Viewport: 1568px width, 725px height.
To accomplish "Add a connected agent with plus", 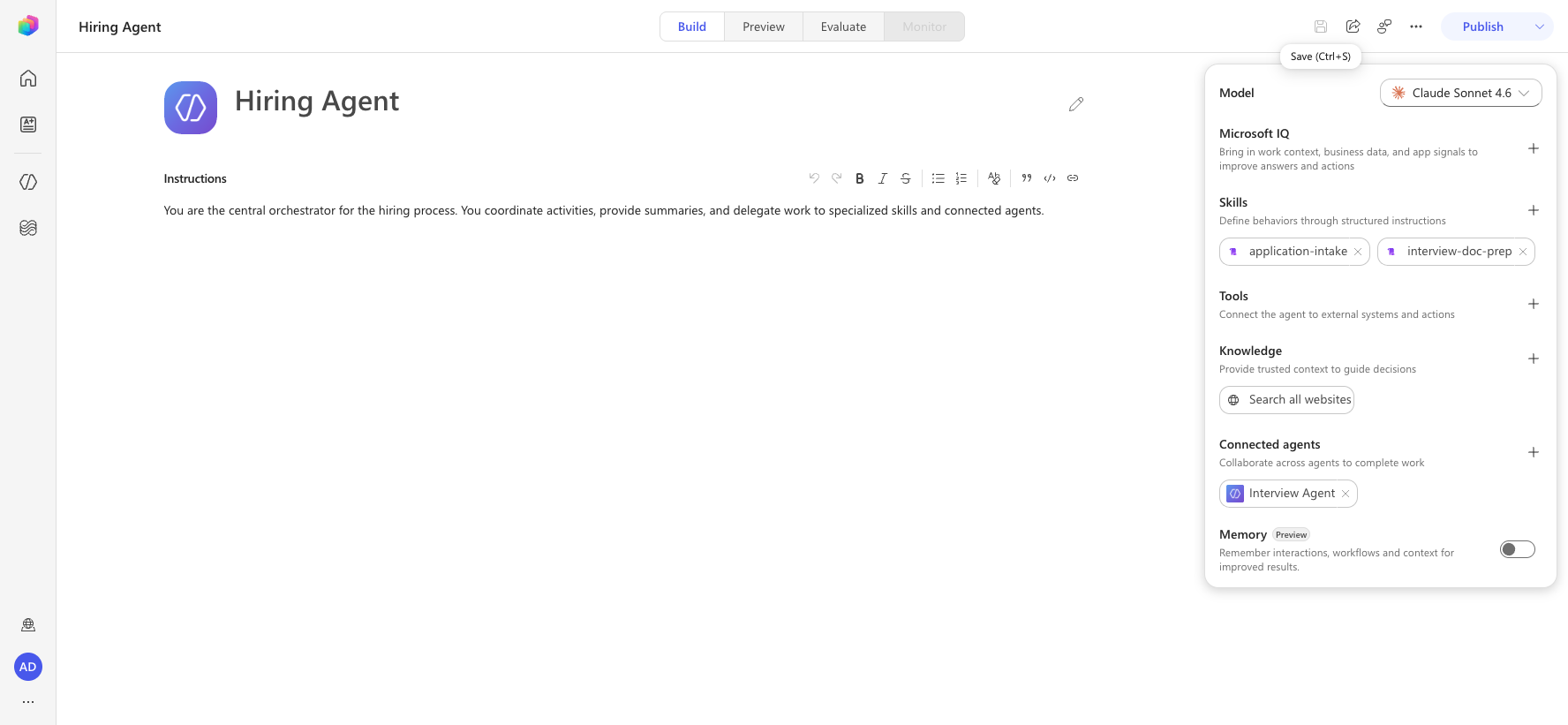I will (1534, 452).
